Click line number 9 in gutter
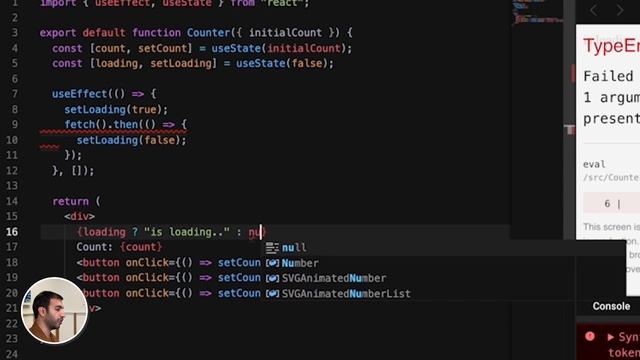640x360 pixels. [x=14, y=124]
